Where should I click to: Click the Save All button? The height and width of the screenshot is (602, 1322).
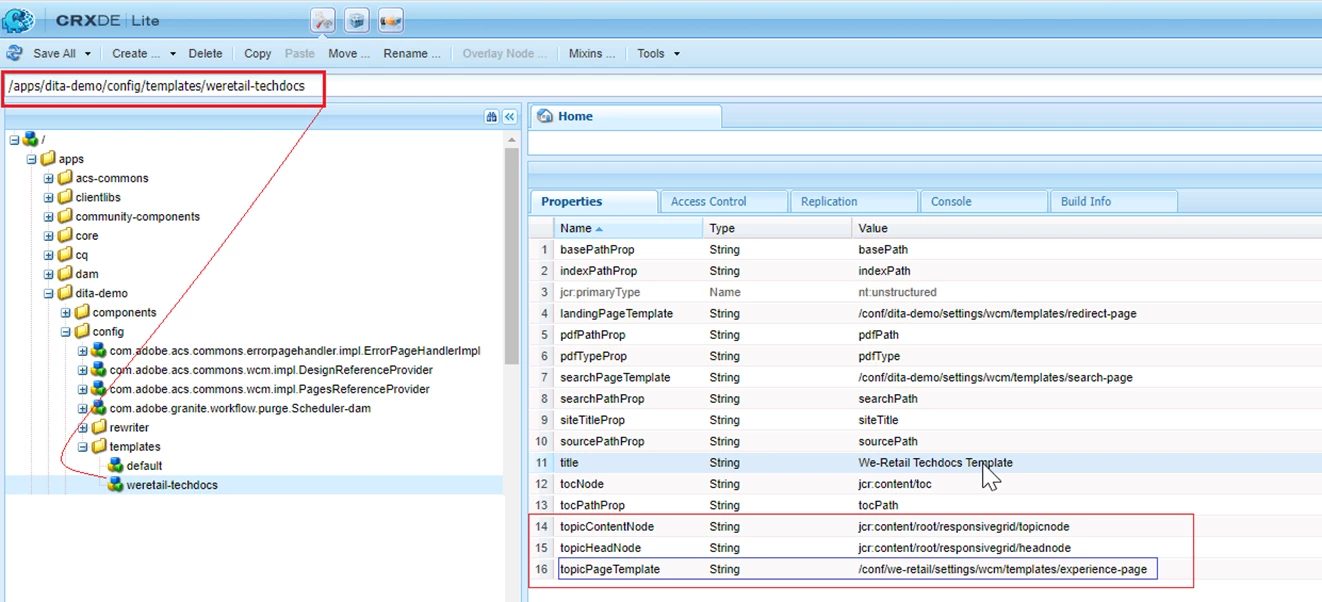[54, 54]
